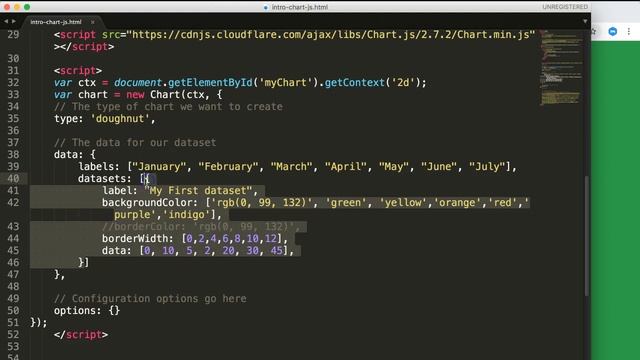Click the commented borderColor line

pyautogui.click(x=201, y=227)
